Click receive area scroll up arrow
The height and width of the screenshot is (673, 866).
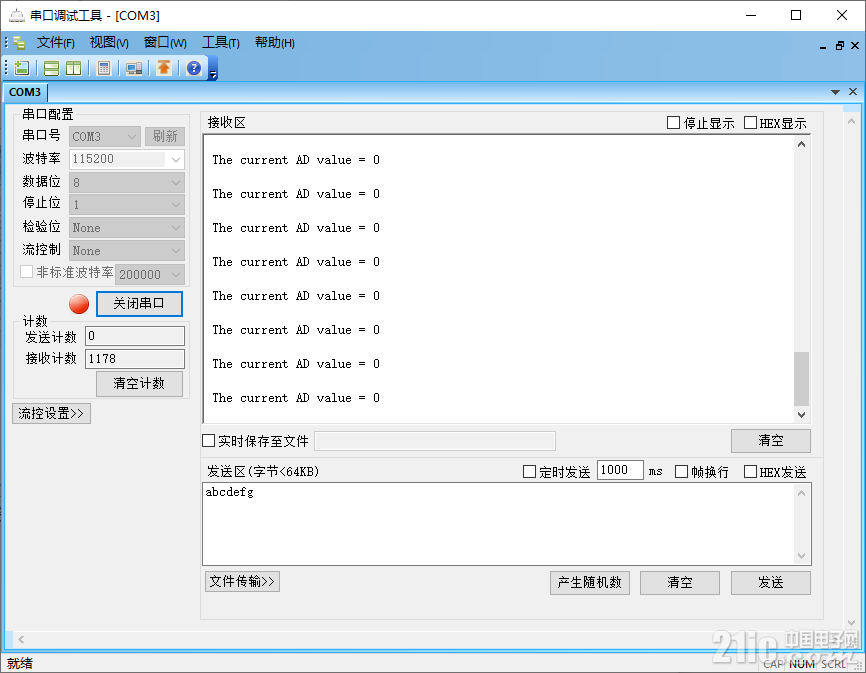tap(801, 144)
